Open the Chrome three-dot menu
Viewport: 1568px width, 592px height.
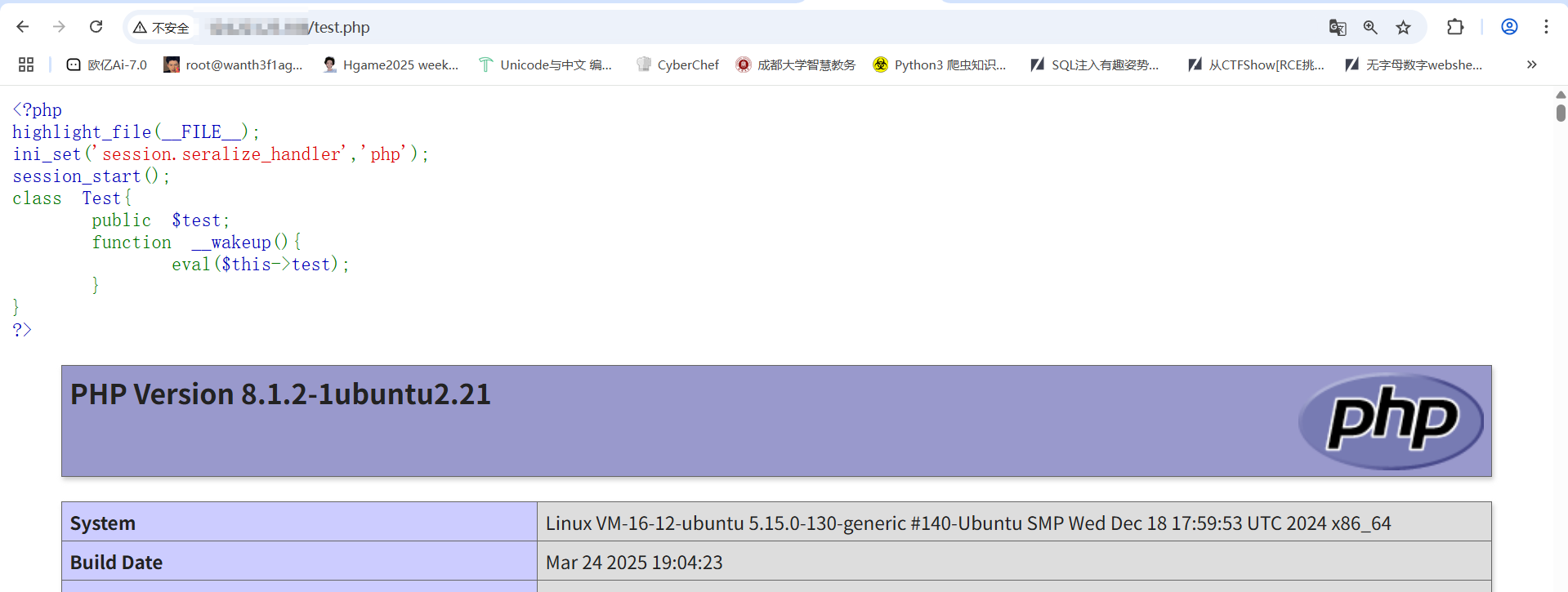click(1546, 27)
